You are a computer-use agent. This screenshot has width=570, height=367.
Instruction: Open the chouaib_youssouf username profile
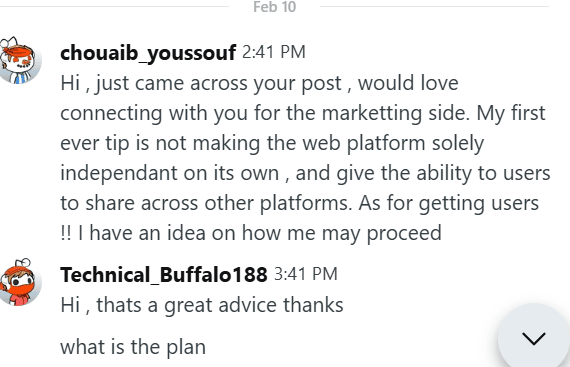click(x=148, y=53)
